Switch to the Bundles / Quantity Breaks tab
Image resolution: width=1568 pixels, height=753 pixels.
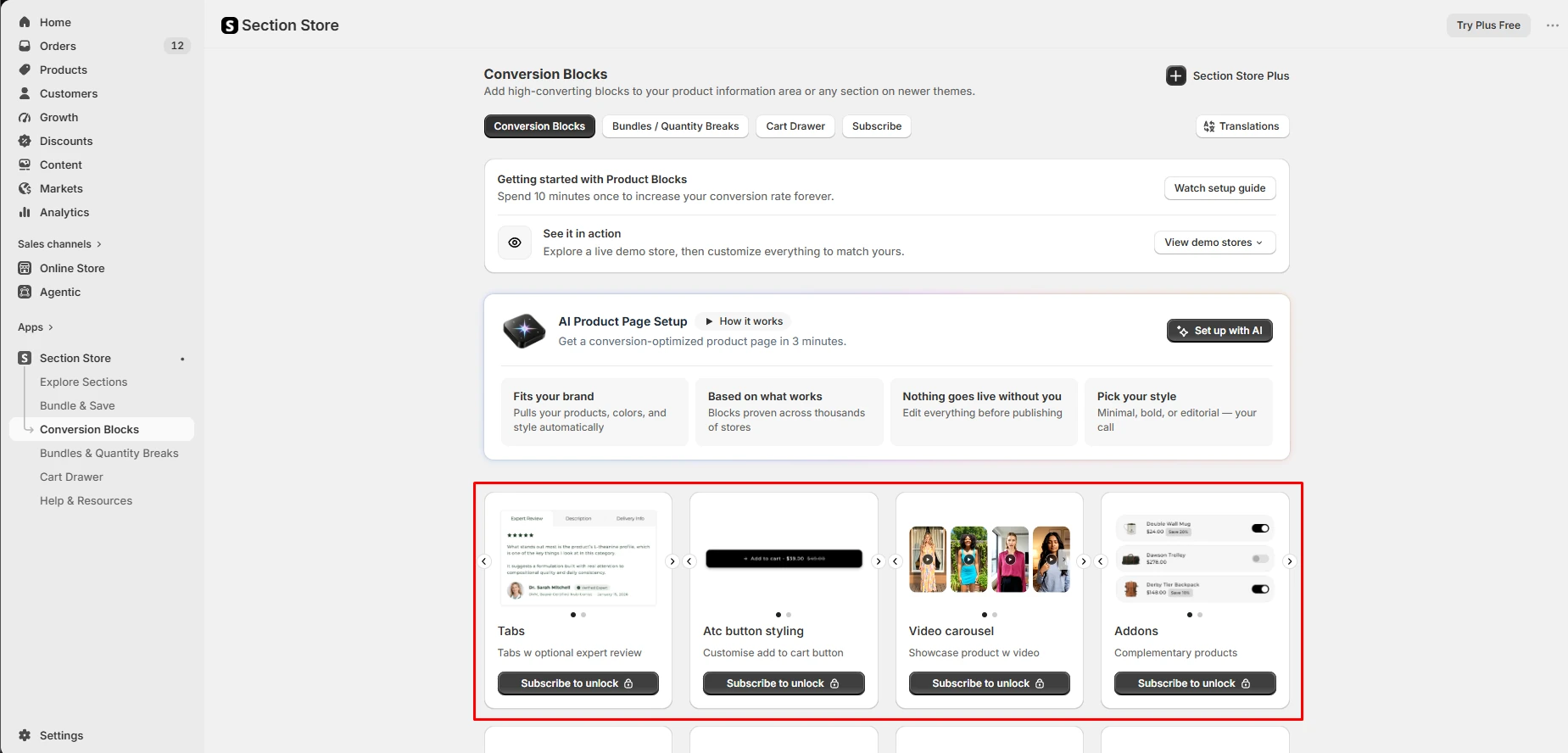tap(675, 126)
